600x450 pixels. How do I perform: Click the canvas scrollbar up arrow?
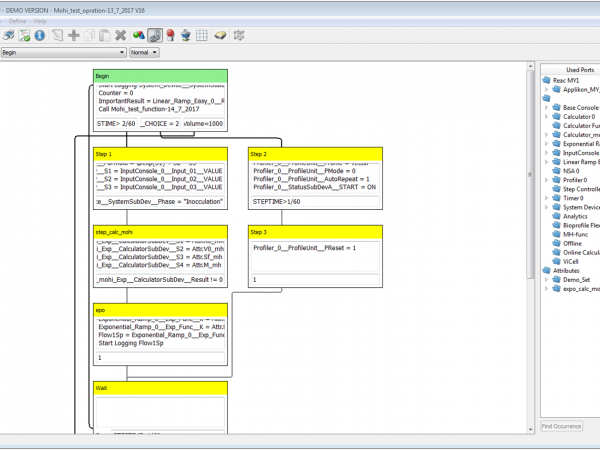(x=530, y=66)
